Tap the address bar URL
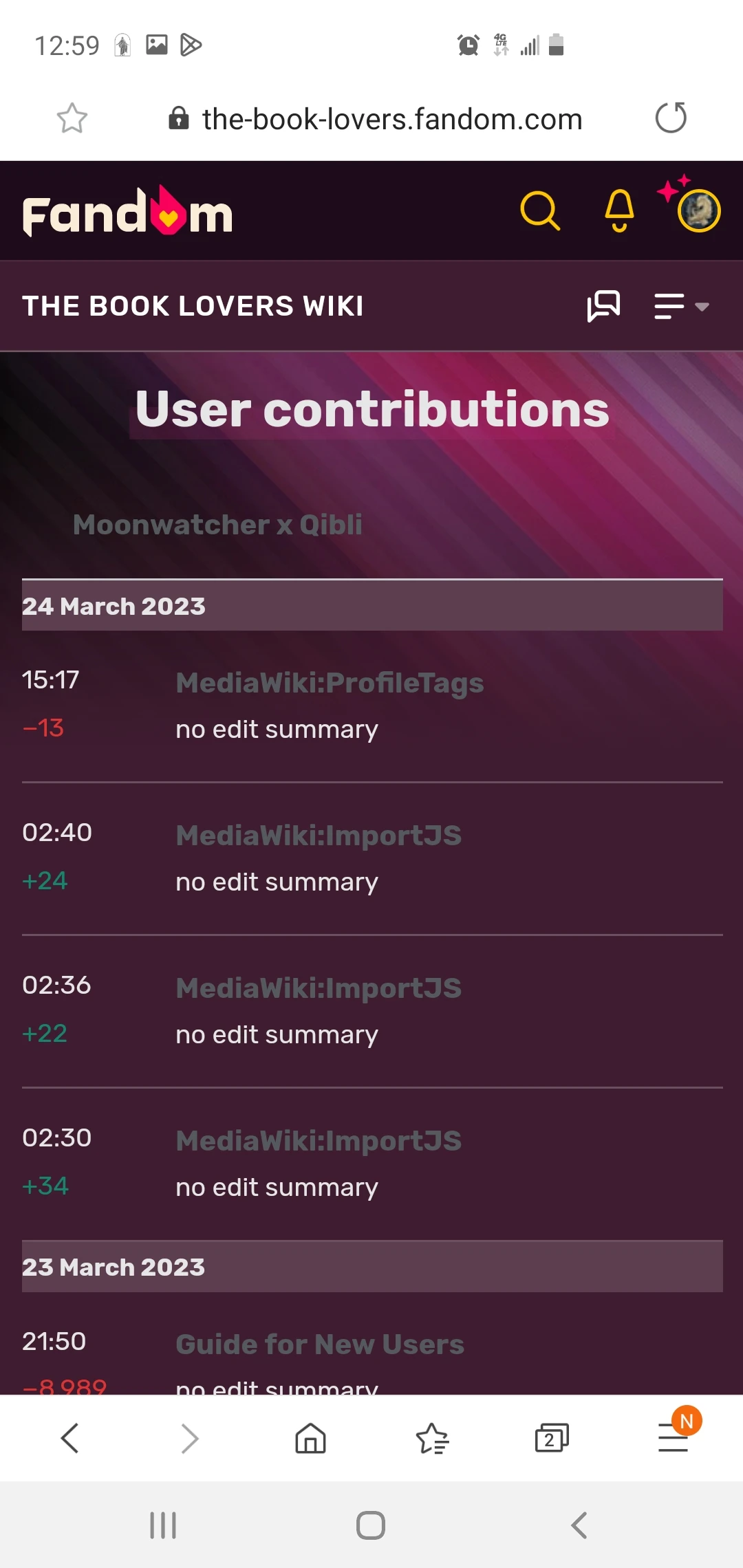The height and width of the screenshot is (1568, 743). 391,118
